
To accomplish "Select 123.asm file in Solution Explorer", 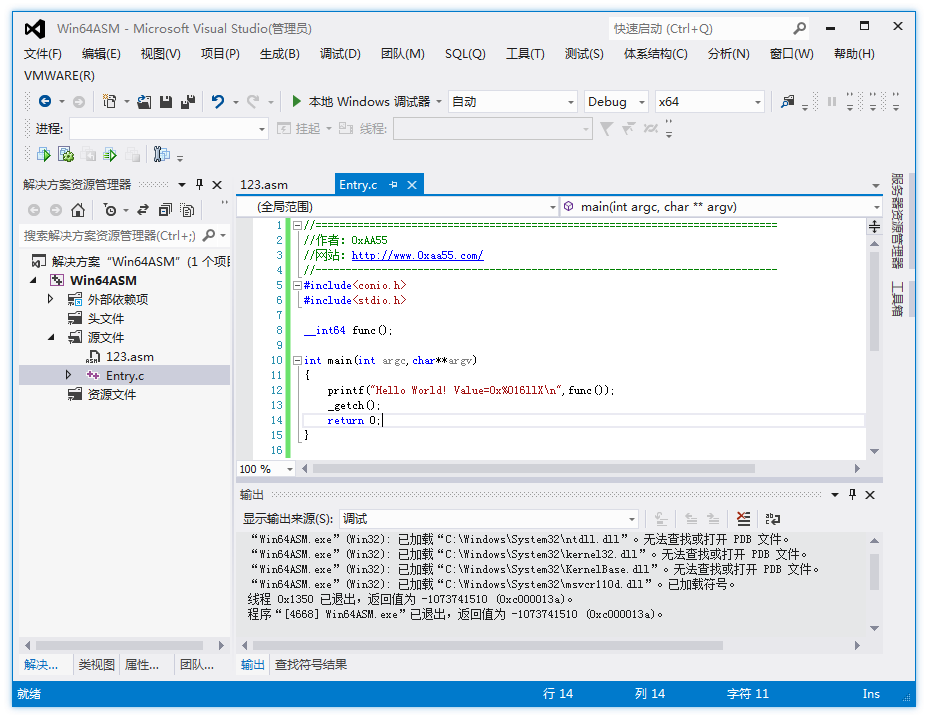I will tap(129, 357).
